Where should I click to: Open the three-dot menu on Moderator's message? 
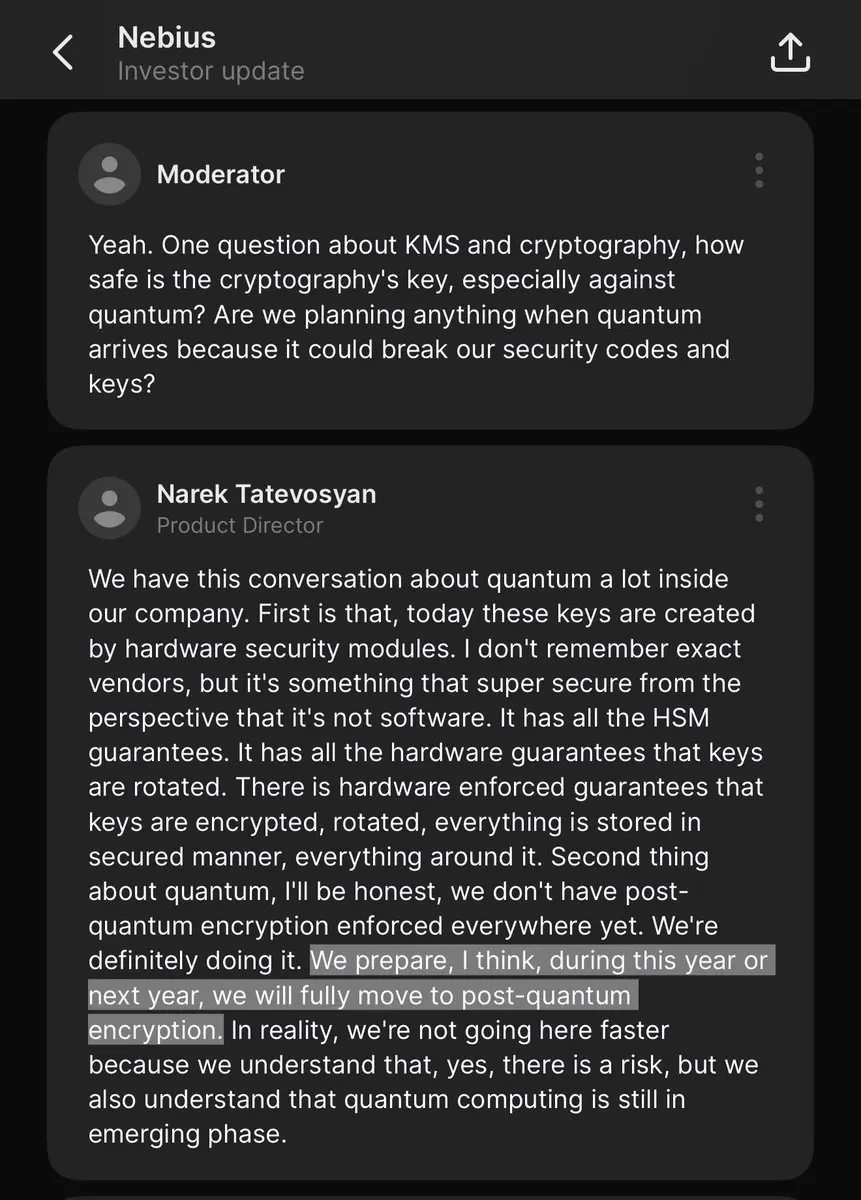759,171
